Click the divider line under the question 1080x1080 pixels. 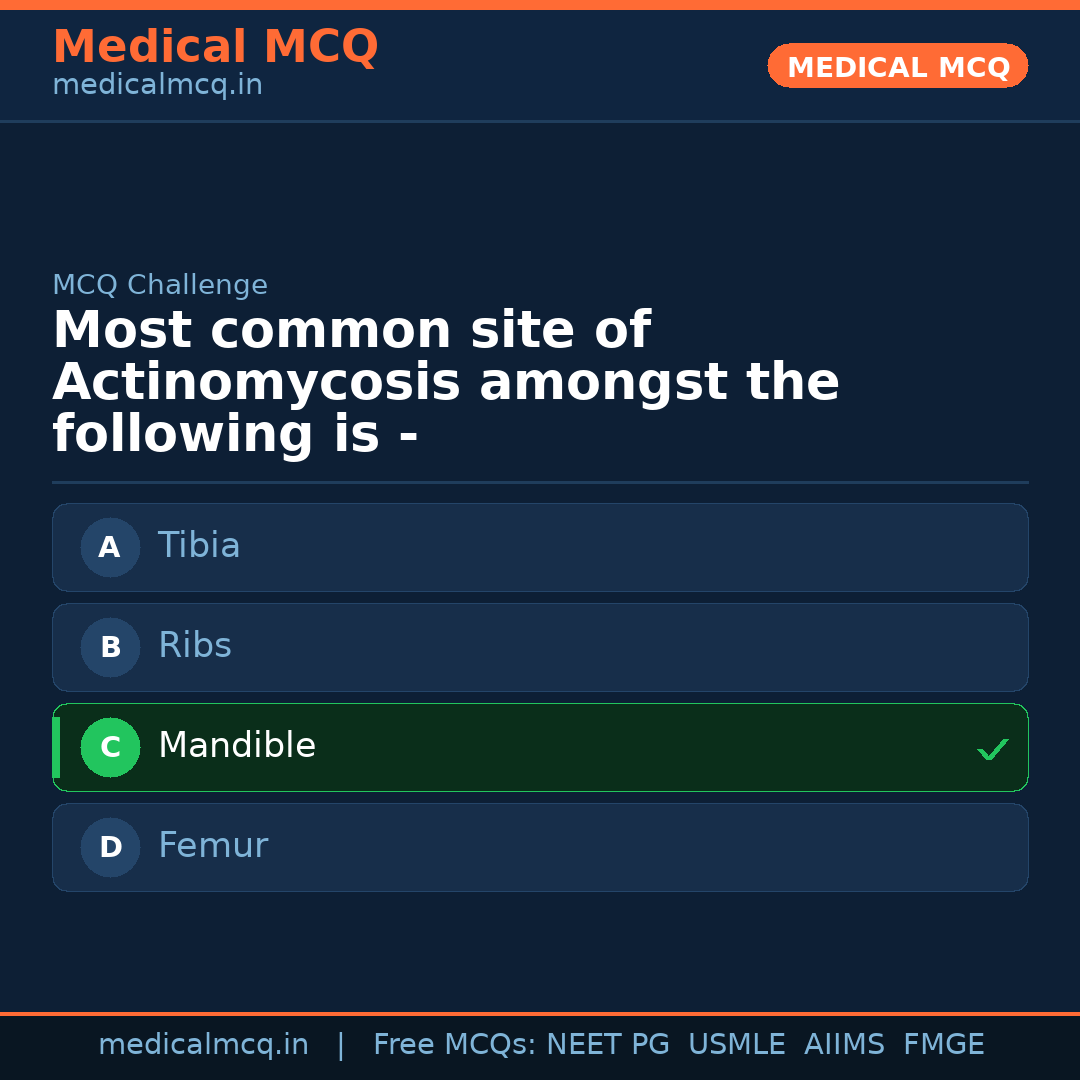coord(540,483)
